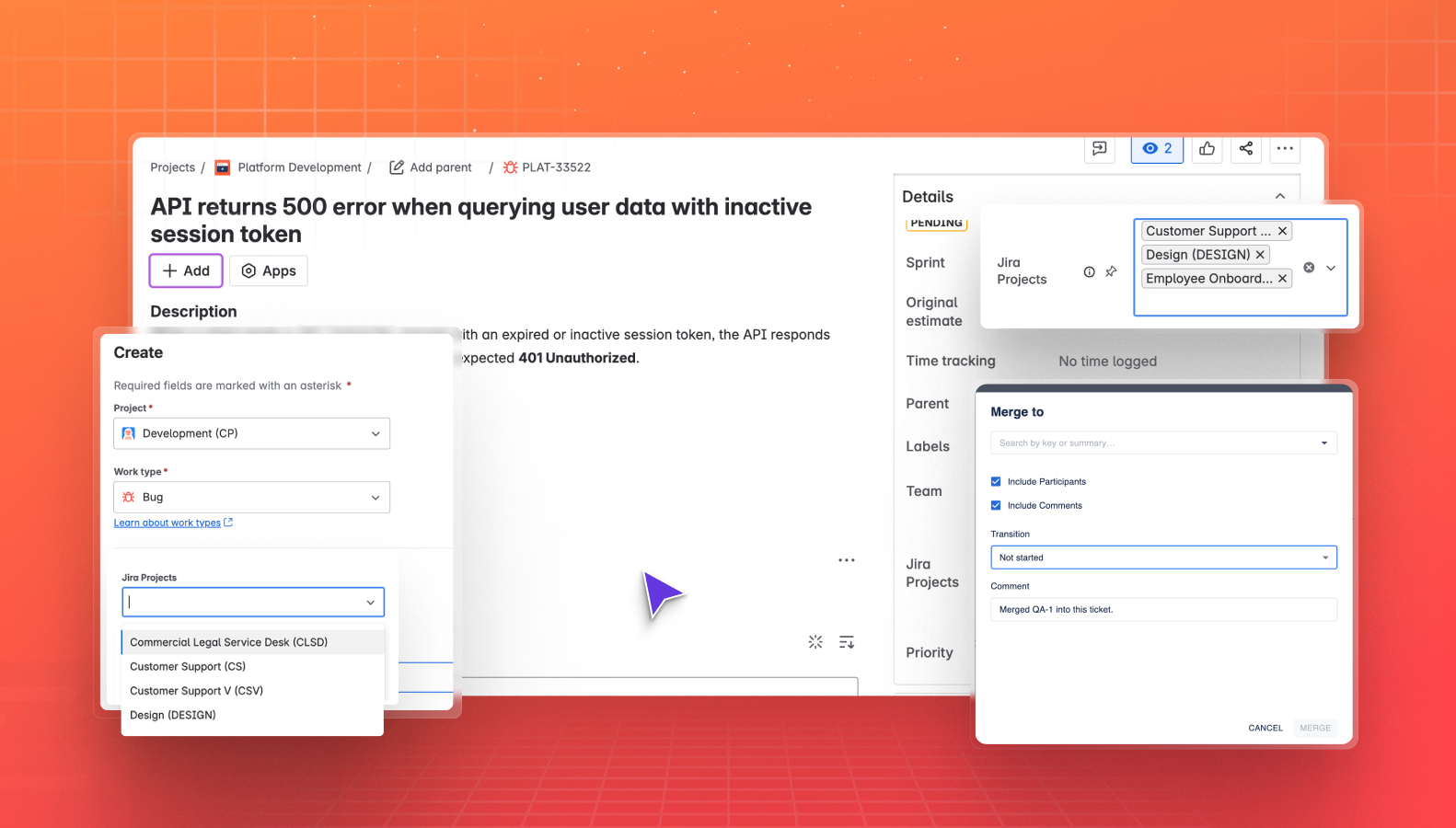Open the more actions ellipsis in header
1456x828 pixels.
pyautogui.click(x=1285, y=148)
